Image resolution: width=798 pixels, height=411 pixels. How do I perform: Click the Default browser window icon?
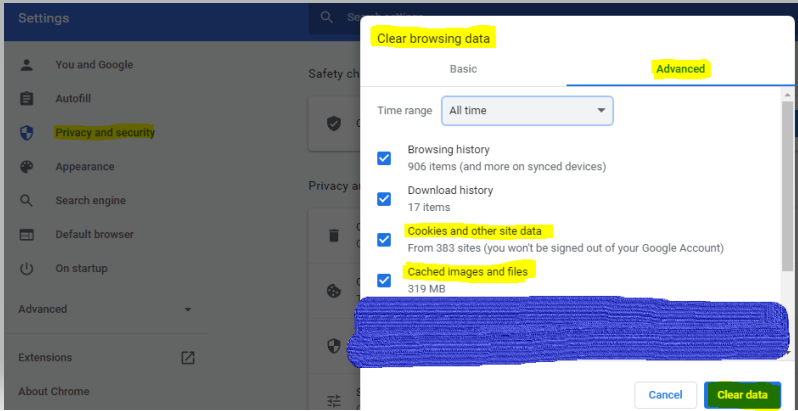click(27, 235)
